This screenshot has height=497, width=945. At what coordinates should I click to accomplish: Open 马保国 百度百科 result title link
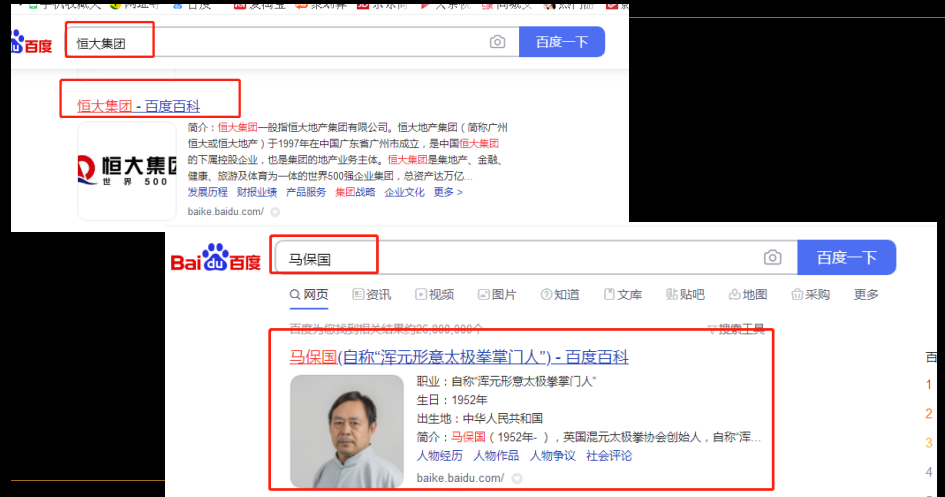(459, 357)
